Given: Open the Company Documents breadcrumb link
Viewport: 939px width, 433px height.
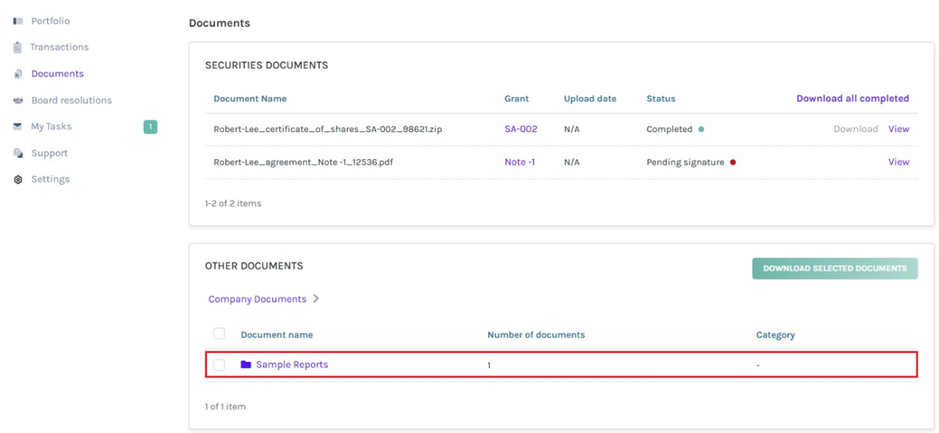Looking at the screenshot, I should tap(258, 299).
